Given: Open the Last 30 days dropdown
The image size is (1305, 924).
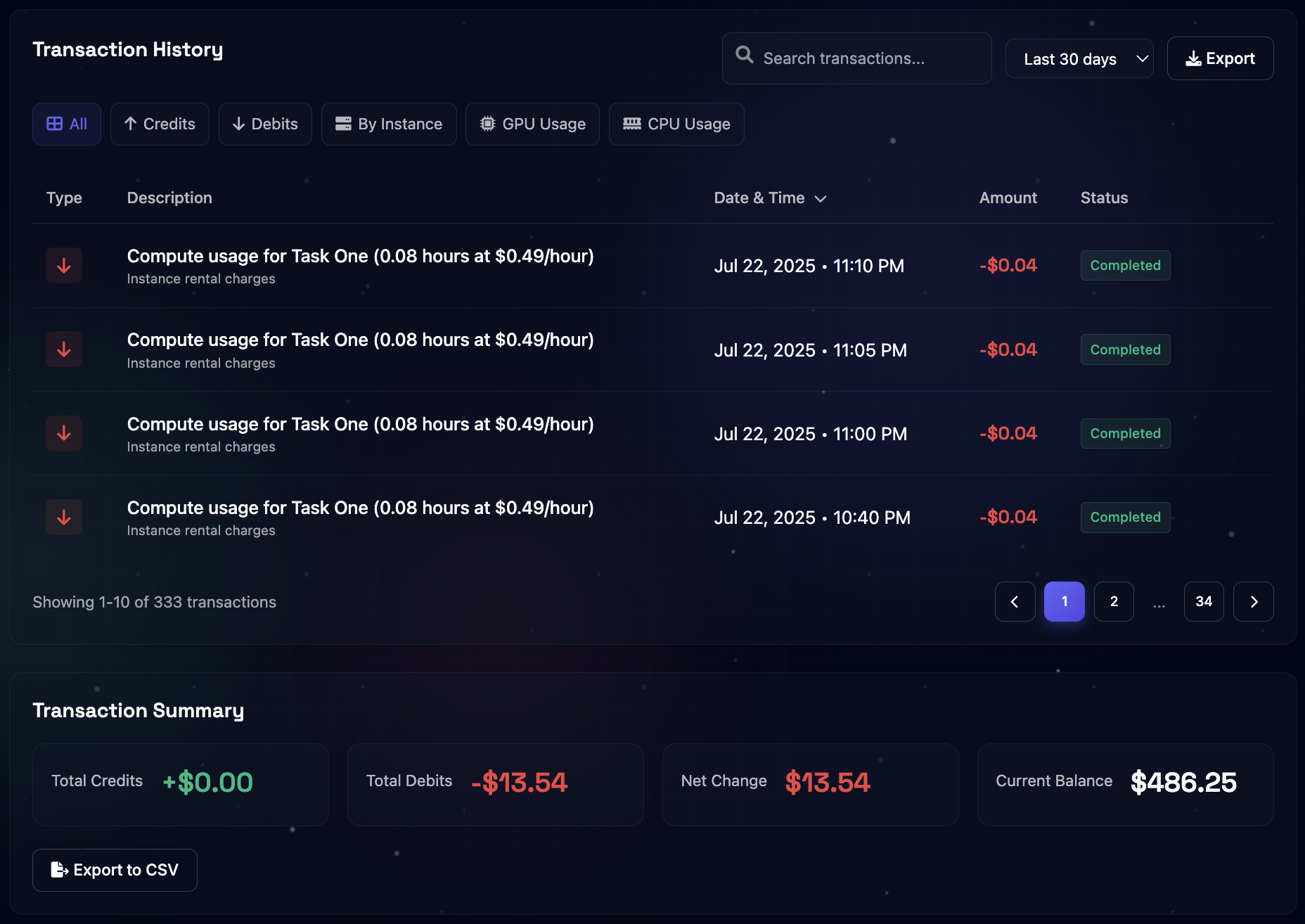Looking at the screenshot, I should click(x=1079, y=58).
